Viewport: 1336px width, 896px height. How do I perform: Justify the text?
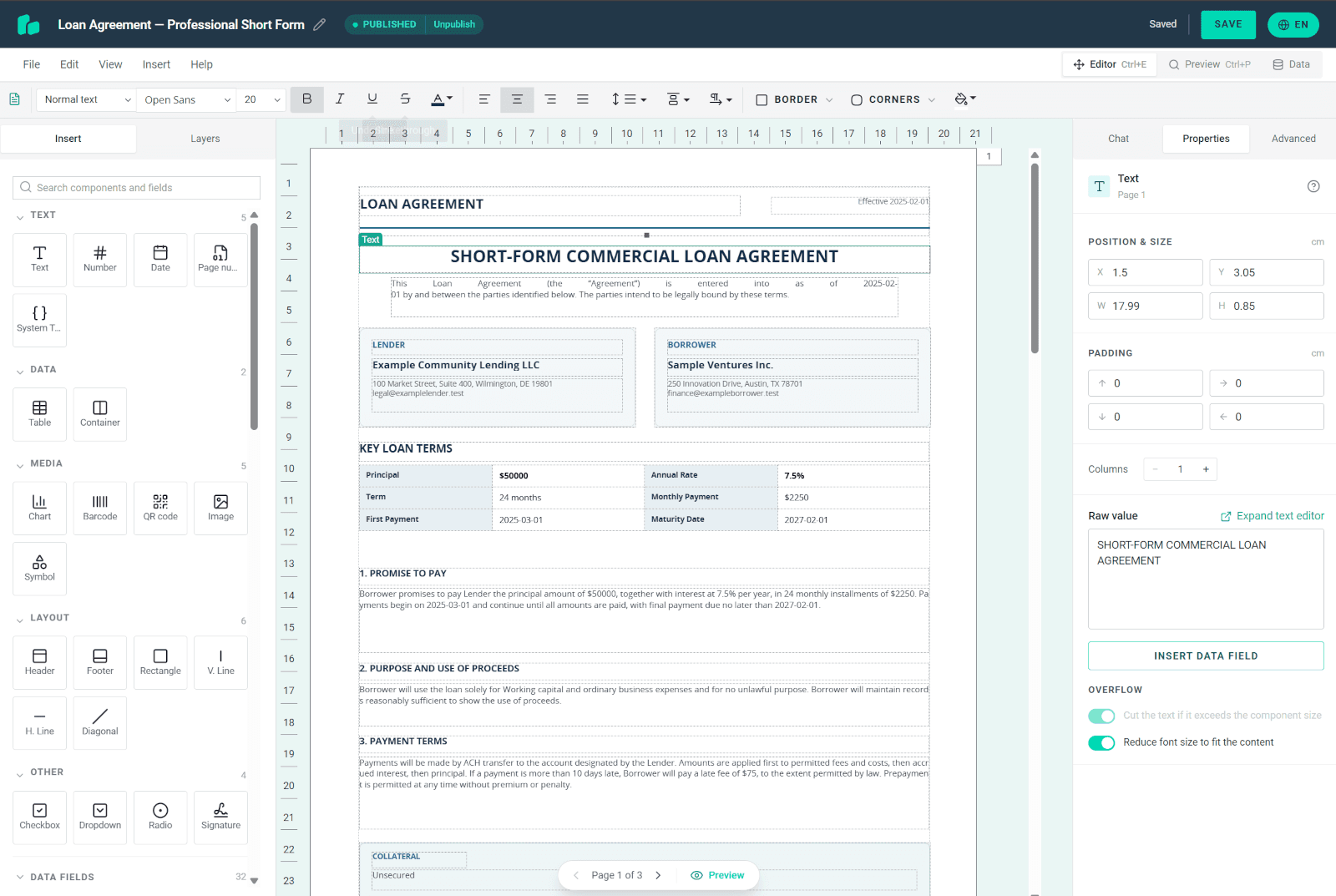click(x=583, y=99)
